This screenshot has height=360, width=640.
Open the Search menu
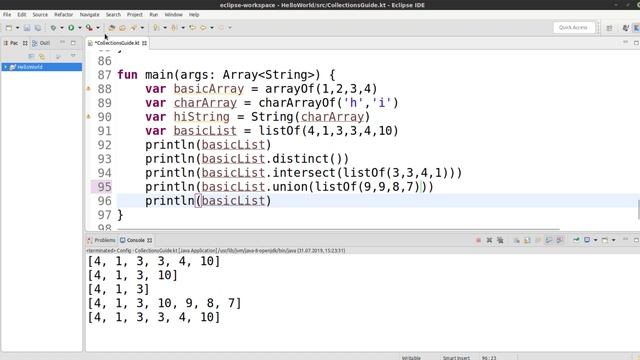tap(113, 14)
